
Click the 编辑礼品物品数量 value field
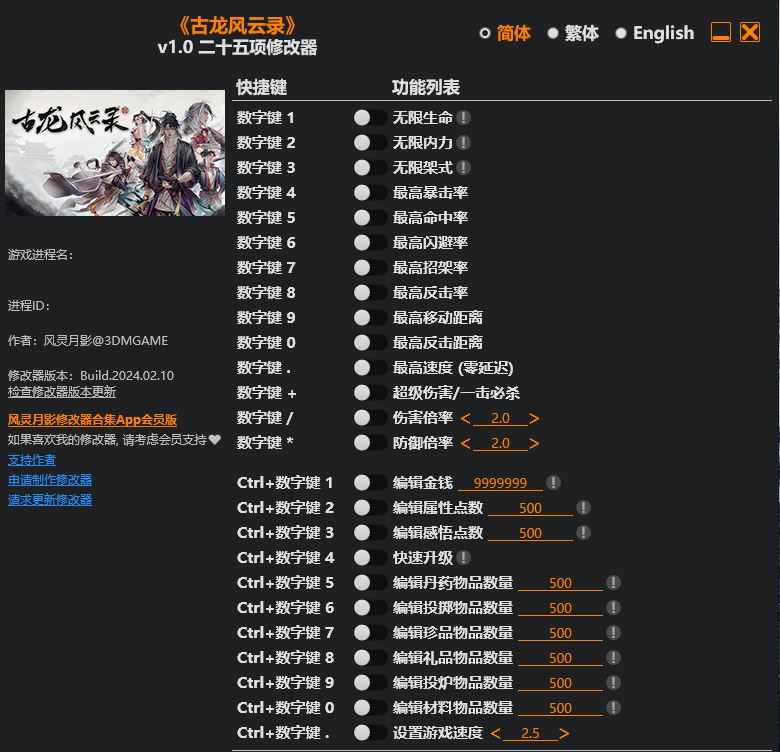[560, 658]
